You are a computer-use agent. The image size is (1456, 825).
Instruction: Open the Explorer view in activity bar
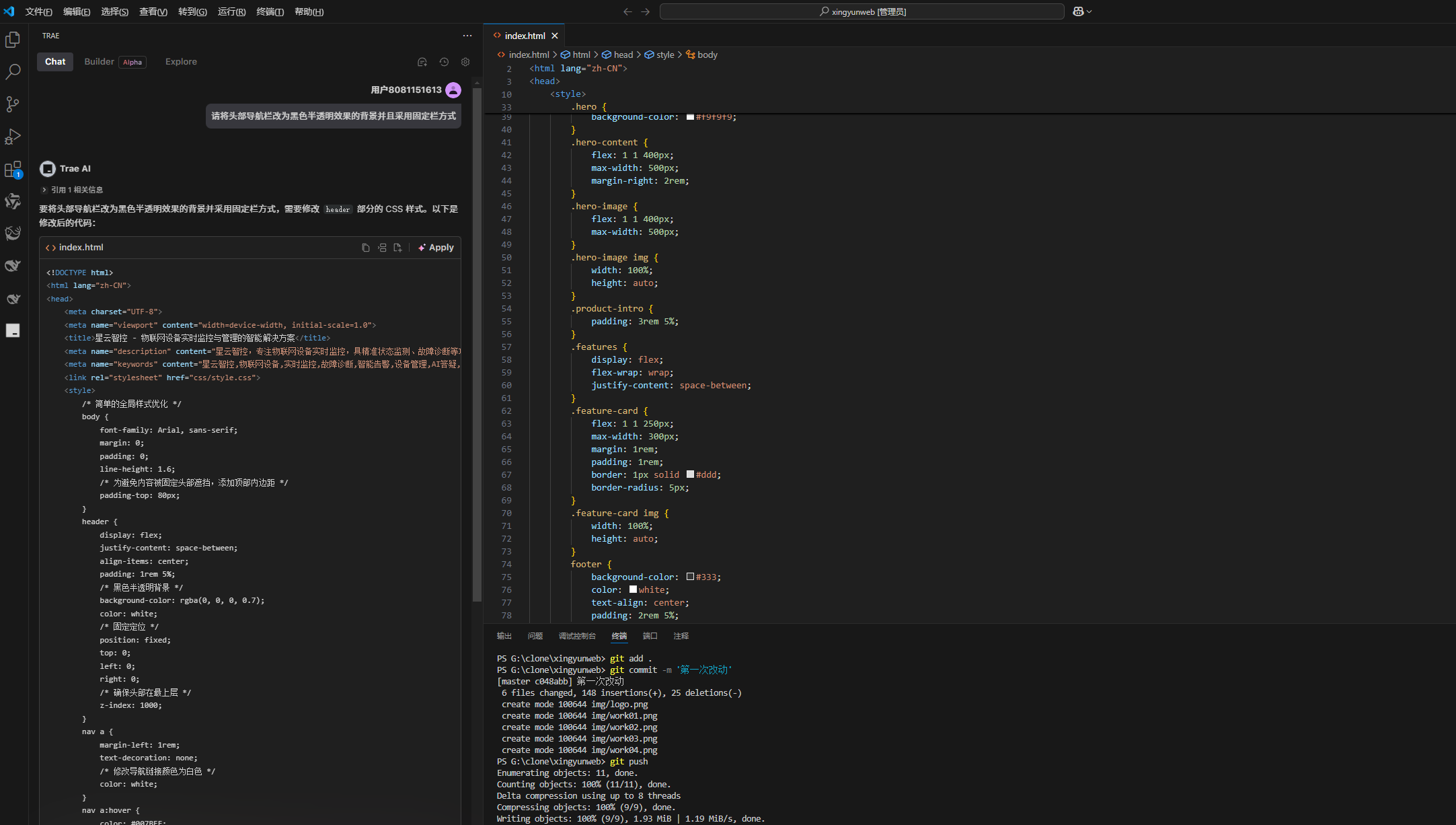click(13, 40)
